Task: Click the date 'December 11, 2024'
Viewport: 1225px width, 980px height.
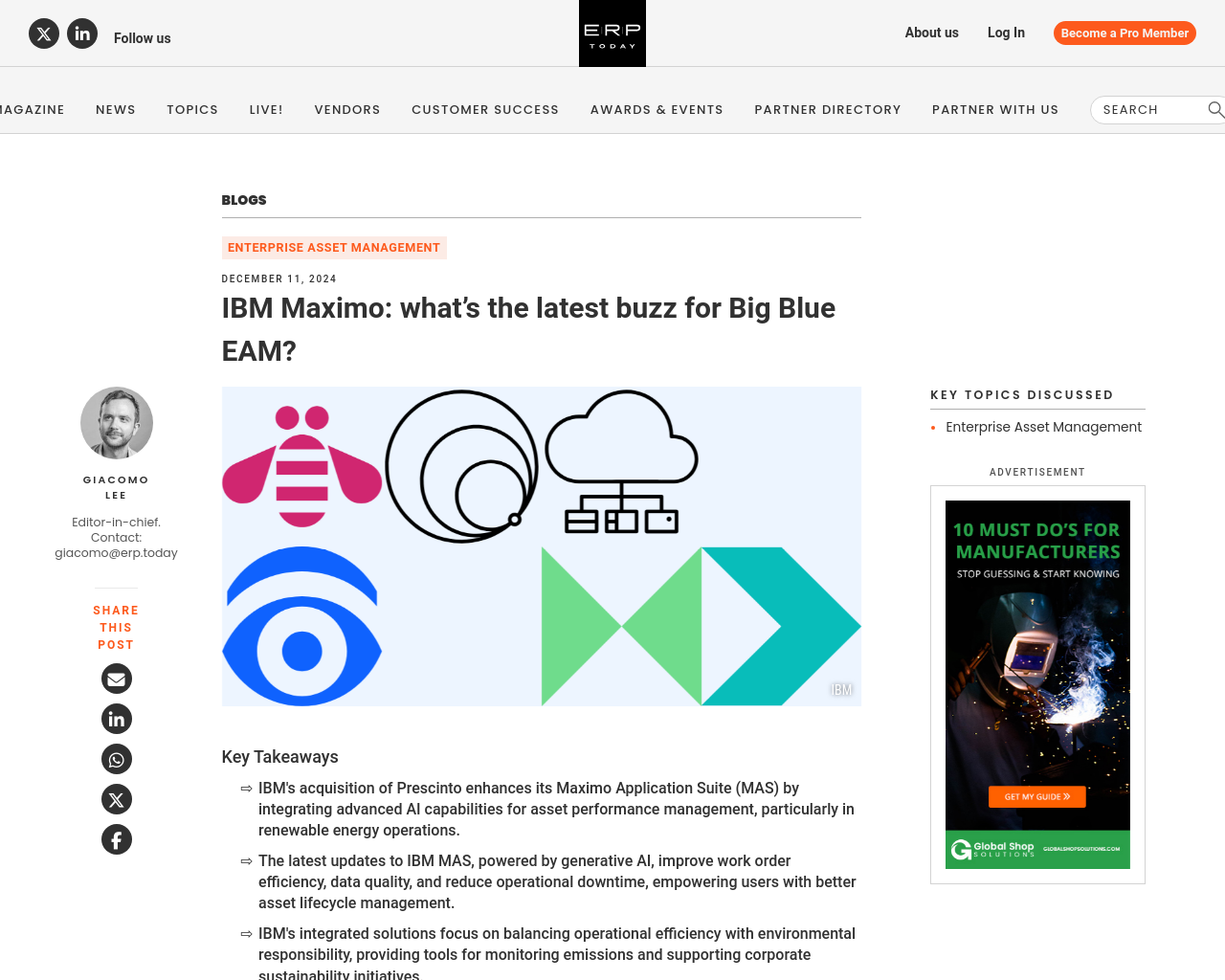Action: [279, 279]
